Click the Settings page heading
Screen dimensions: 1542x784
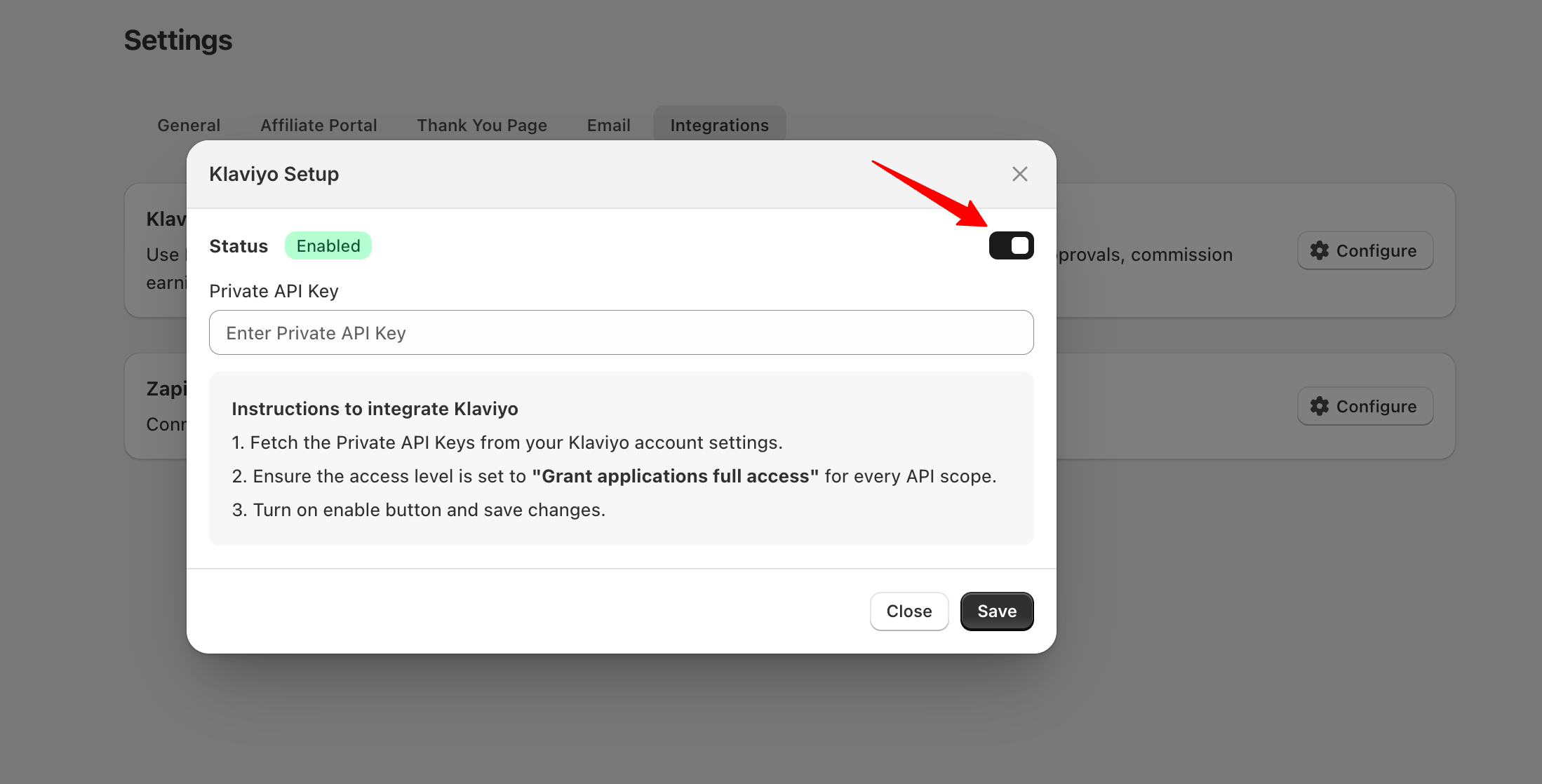(x=178, y=40)
